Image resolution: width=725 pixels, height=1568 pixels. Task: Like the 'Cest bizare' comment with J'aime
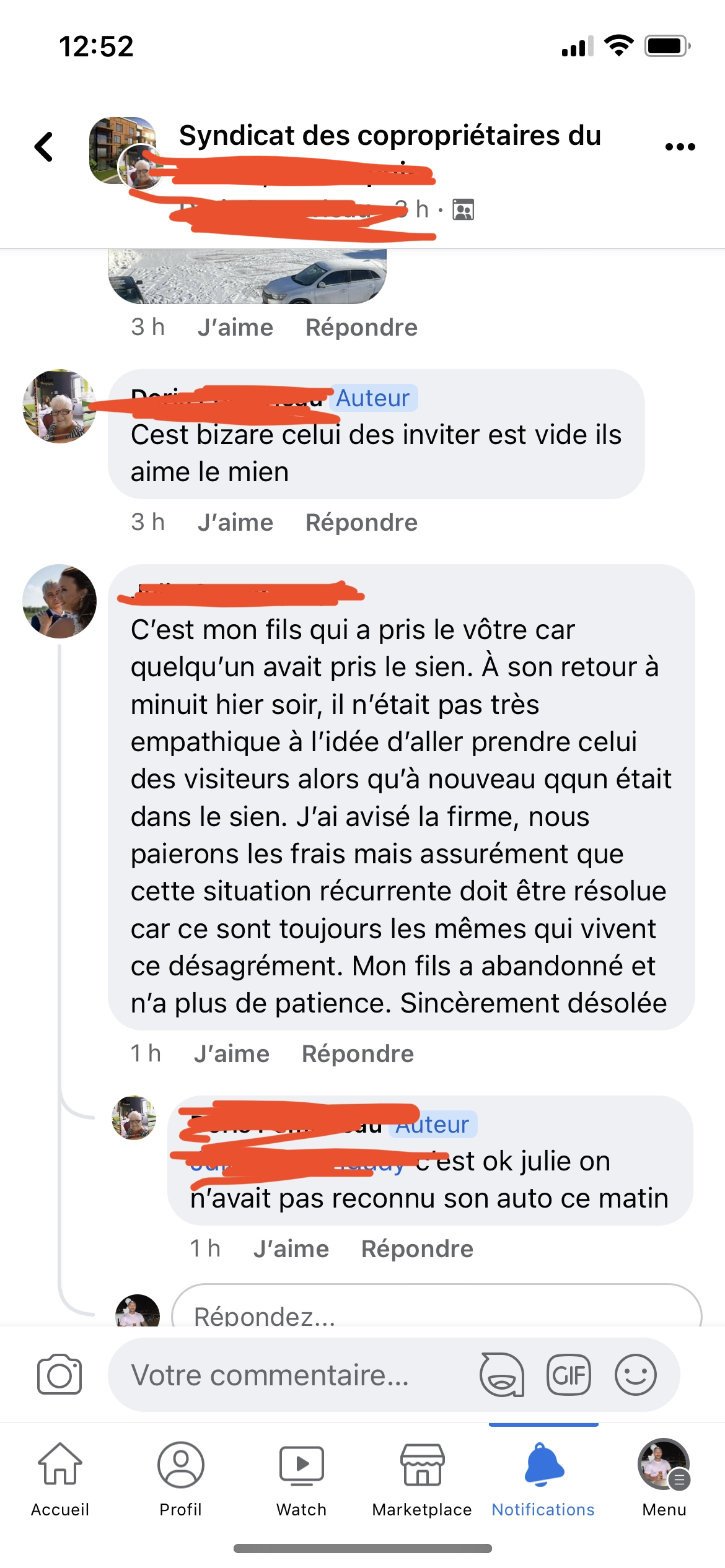235,522
